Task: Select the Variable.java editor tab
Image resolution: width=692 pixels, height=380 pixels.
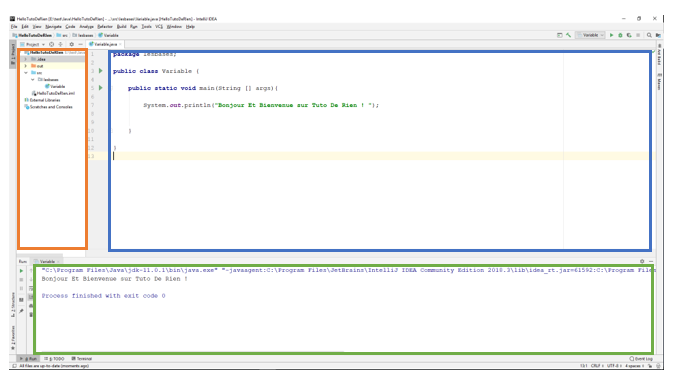Action: pos(104,45)
